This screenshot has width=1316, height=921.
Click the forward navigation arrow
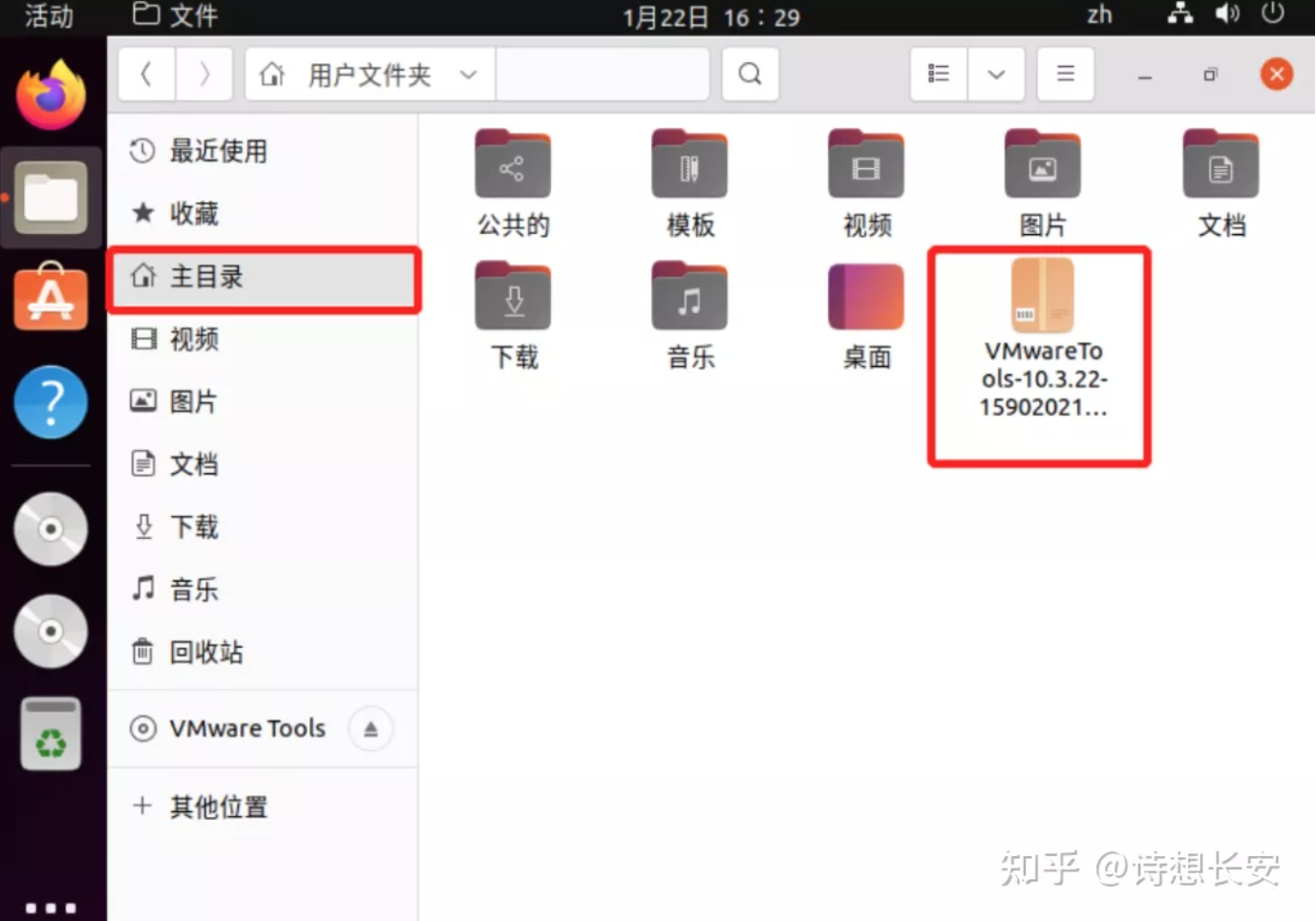coord(204,74)
